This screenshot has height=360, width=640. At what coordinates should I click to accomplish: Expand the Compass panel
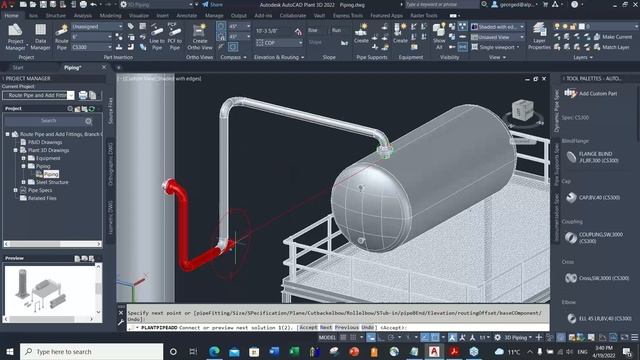click(x=233, y=58)
